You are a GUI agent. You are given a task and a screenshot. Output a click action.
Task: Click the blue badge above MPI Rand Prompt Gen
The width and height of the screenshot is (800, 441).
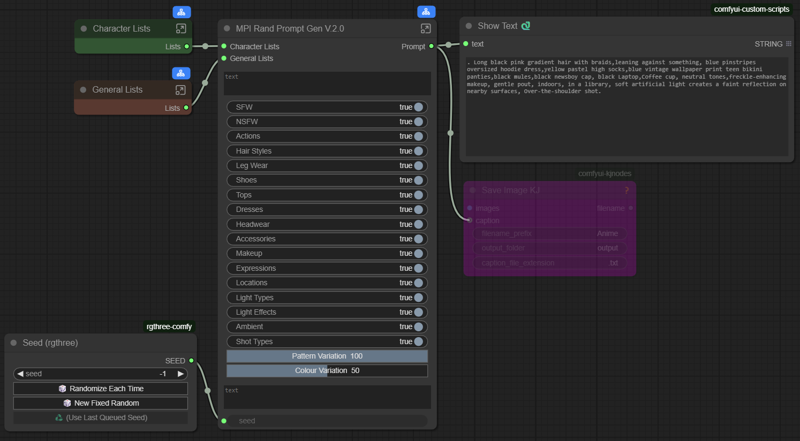pos(426,12)
